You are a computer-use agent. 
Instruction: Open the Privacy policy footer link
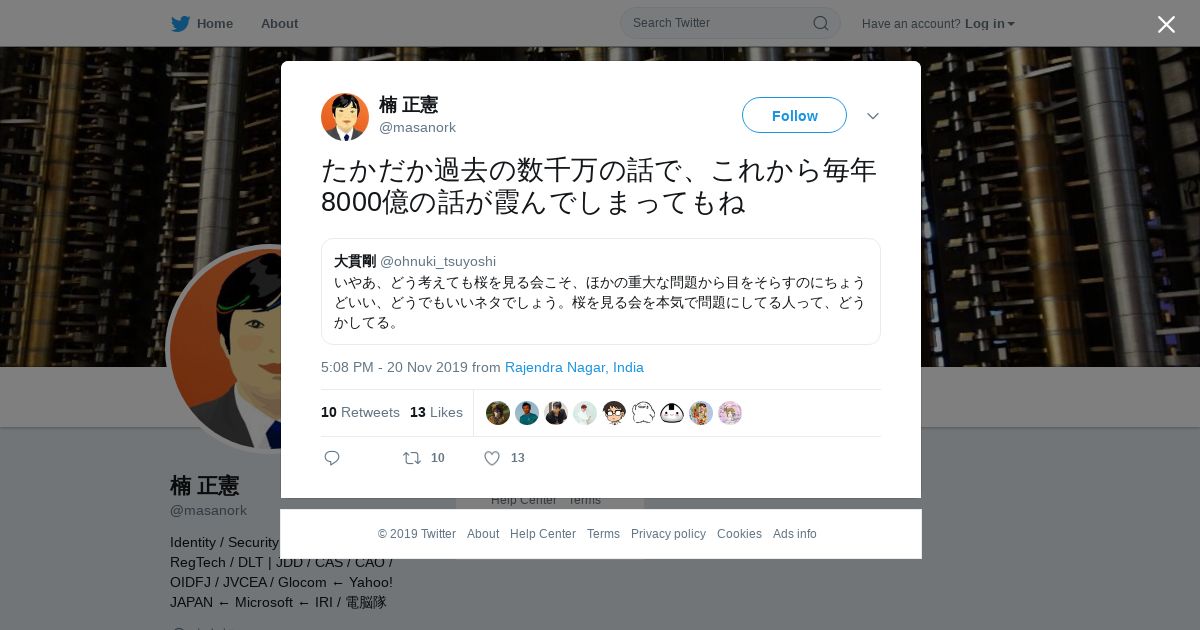[668, 534]
